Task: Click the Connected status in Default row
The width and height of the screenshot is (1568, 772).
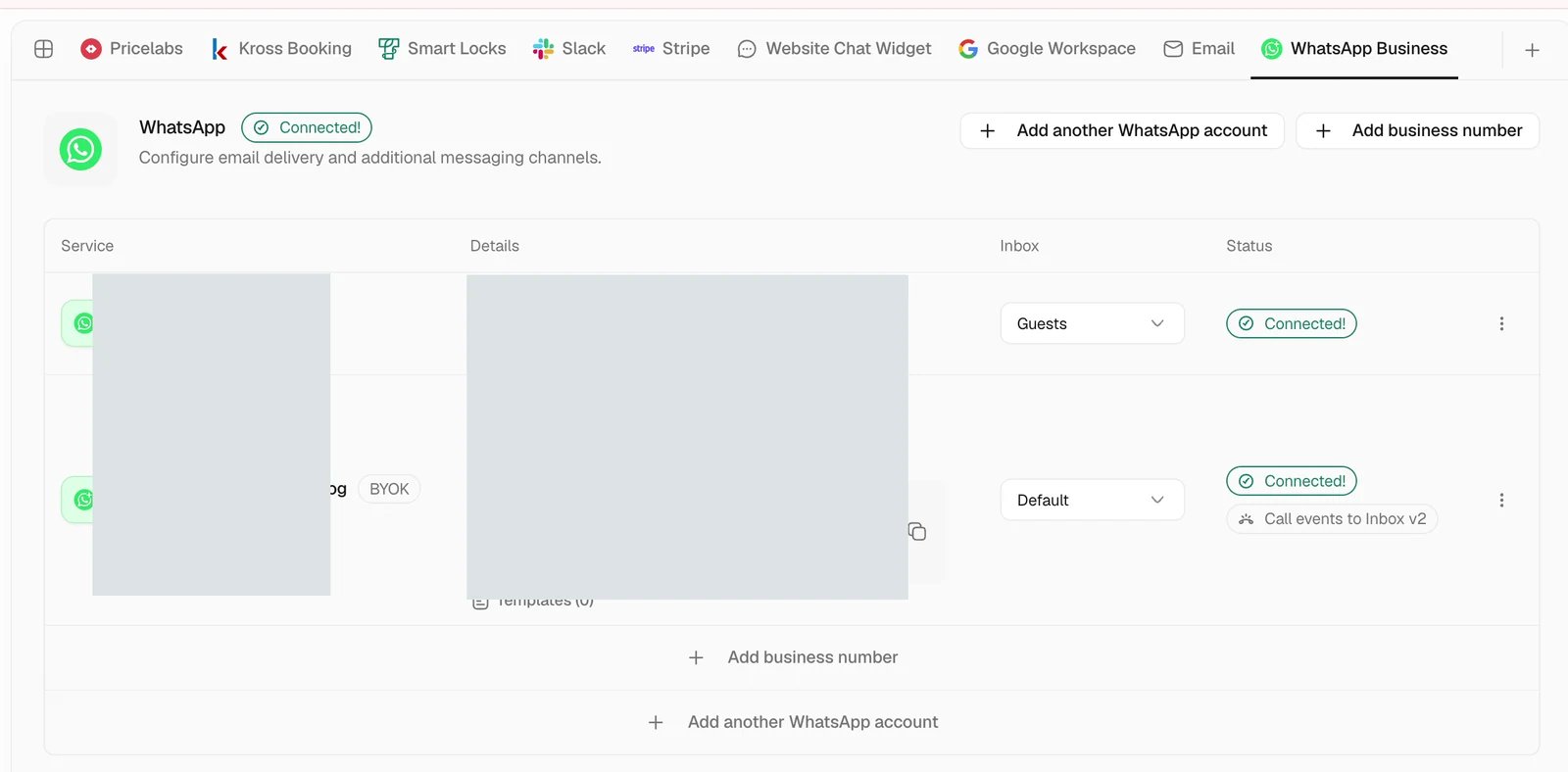Action: click(1292, 481)
